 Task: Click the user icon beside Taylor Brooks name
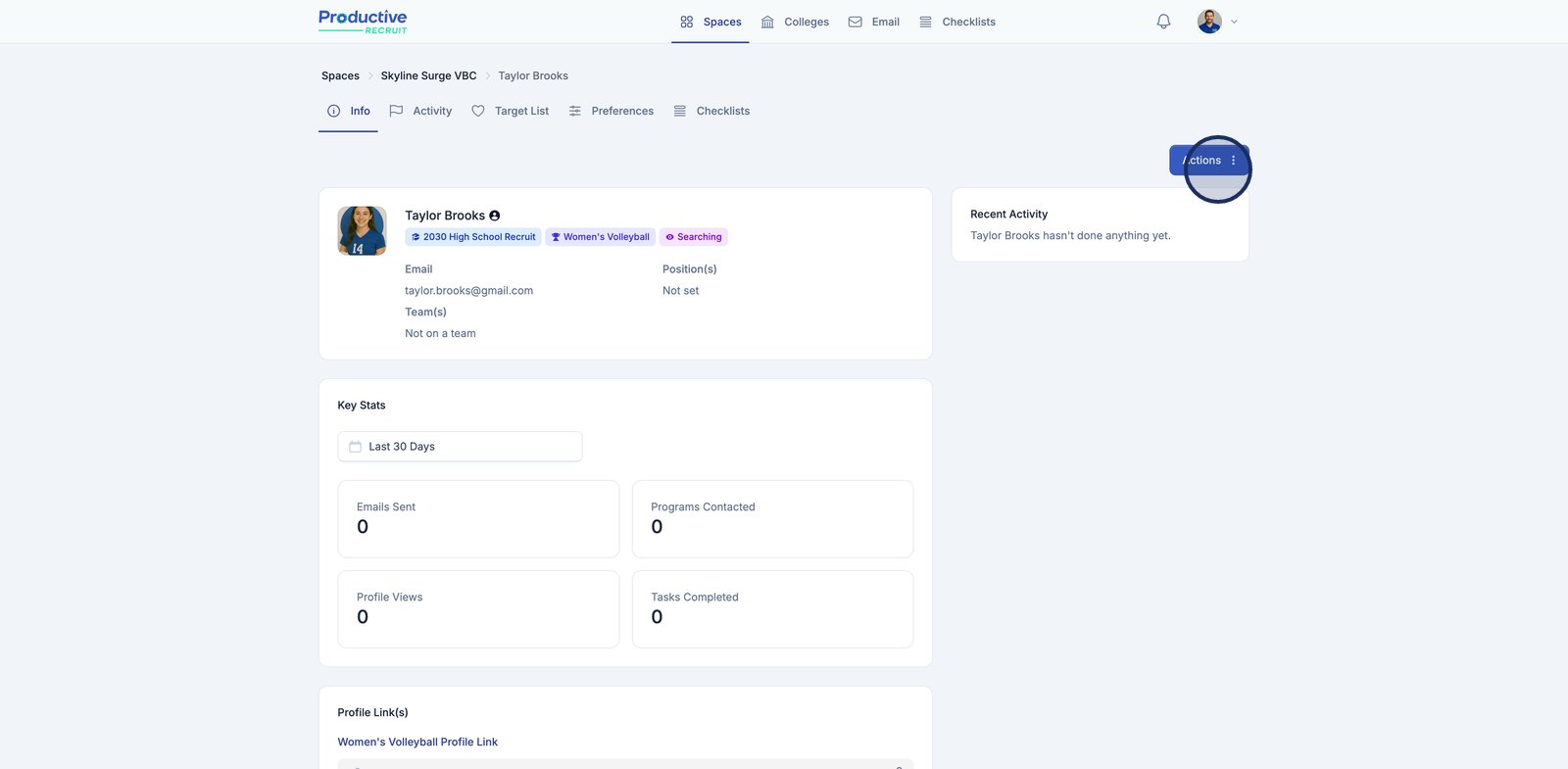[495, 216]
